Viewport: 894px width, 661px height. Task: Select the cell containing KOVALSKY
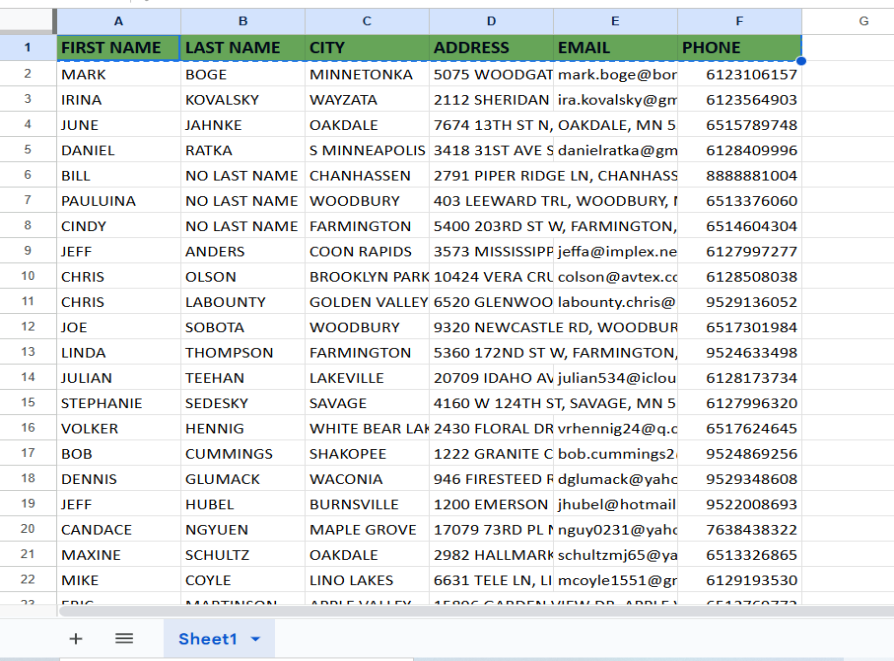(x=243, y=100)
